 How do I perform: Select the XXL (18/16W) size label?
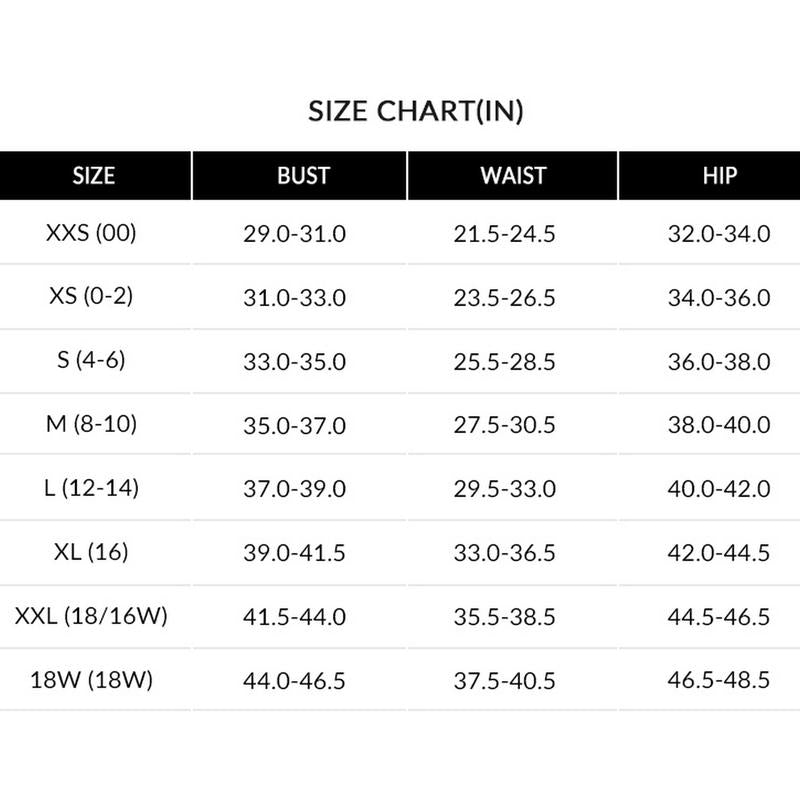point(91,616)
